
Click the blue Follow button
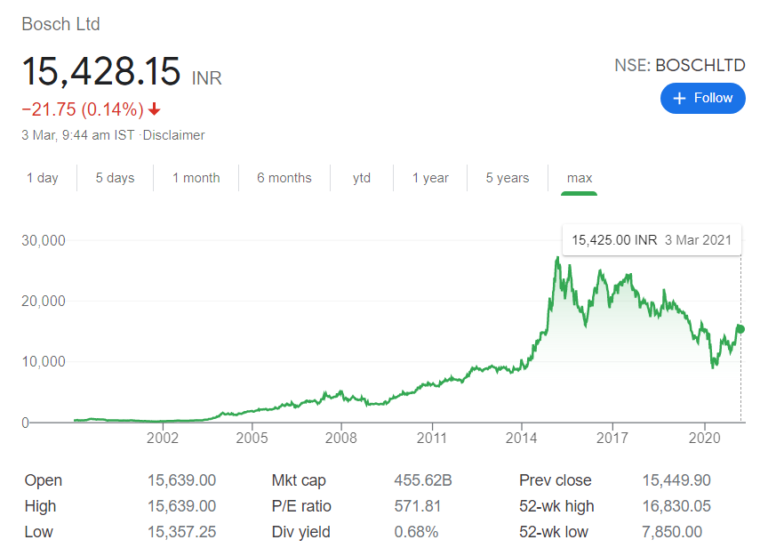click(702, 98)
